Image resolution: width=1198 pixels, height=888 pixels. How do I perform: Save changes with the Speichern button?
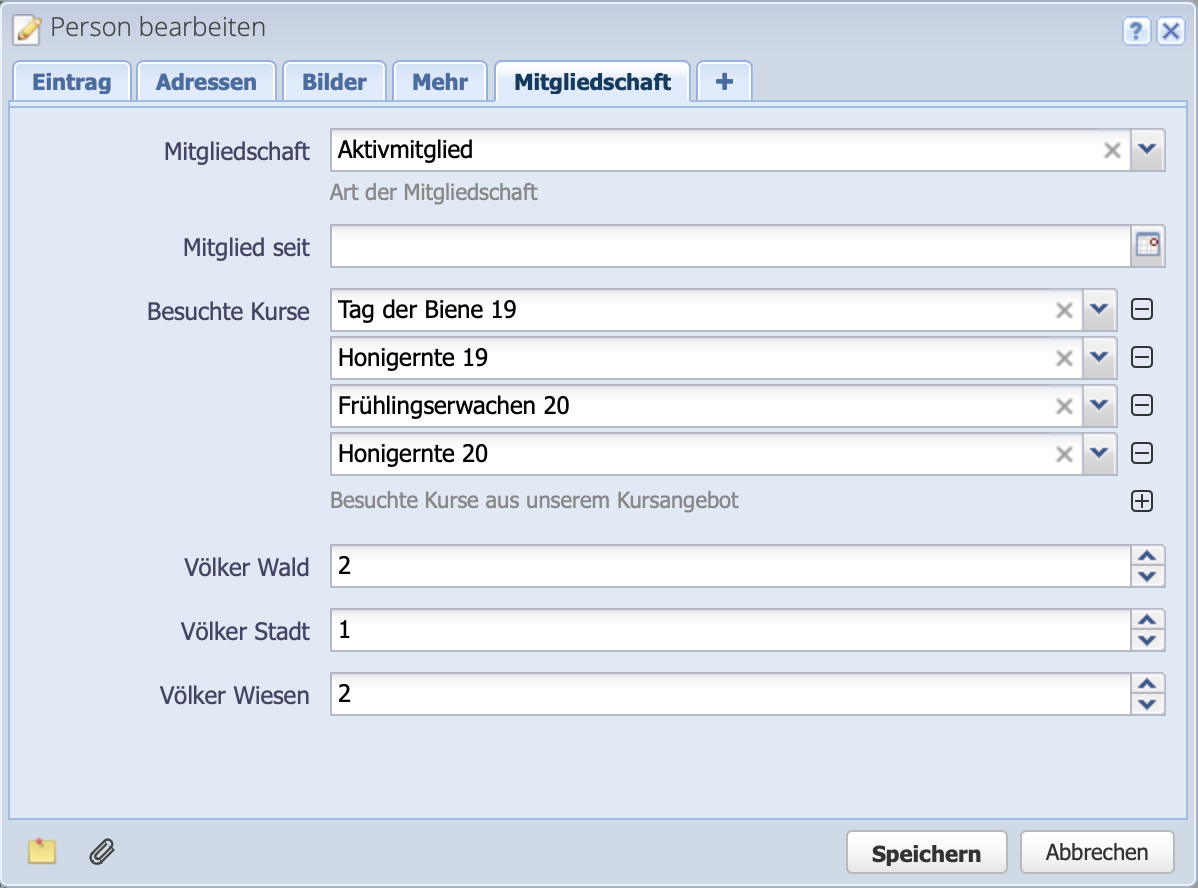(925, 851)
